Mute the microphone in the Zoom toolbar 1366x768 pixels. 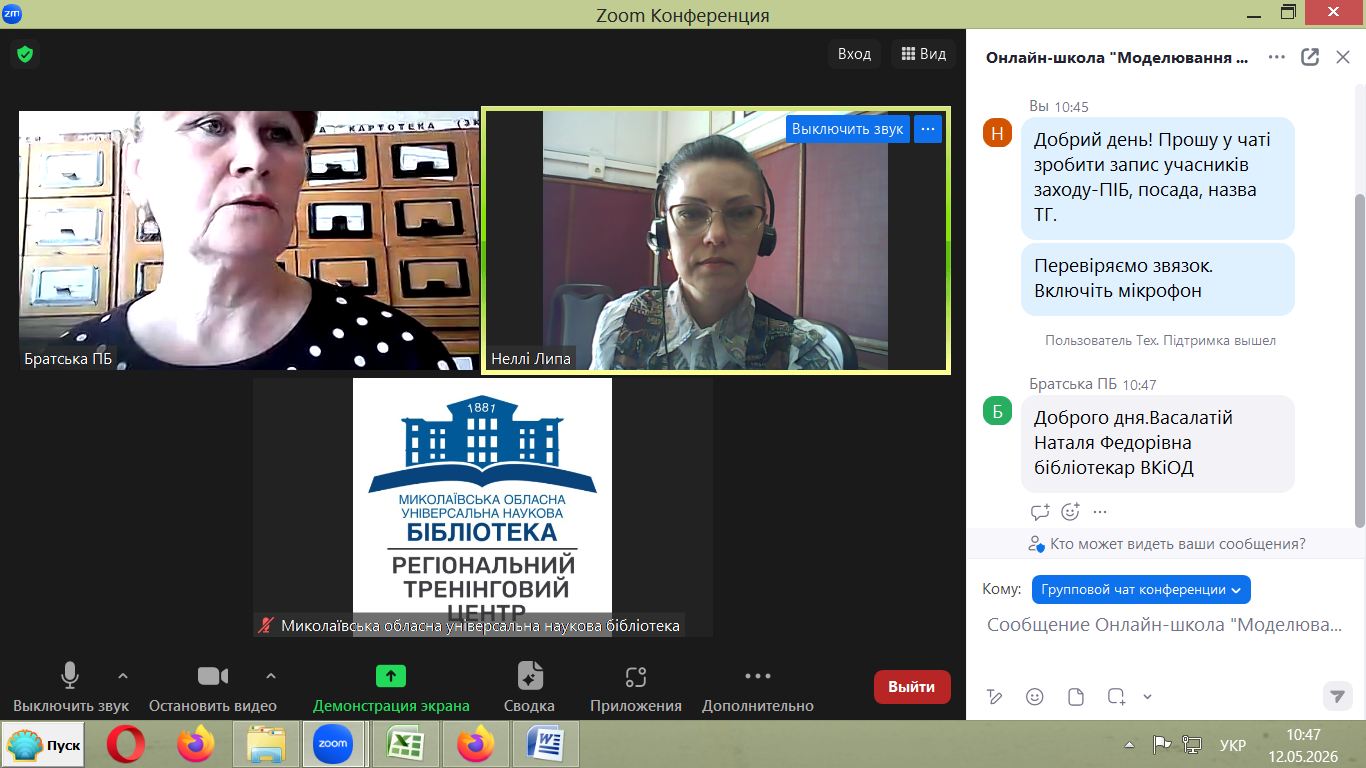coord(71,687)
